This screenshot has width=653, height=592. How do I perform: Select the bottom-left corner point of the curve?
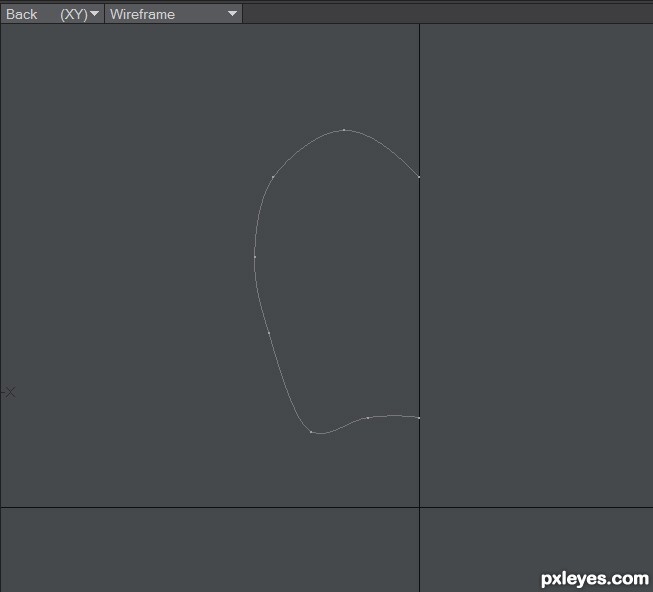(x=311, y=432)
